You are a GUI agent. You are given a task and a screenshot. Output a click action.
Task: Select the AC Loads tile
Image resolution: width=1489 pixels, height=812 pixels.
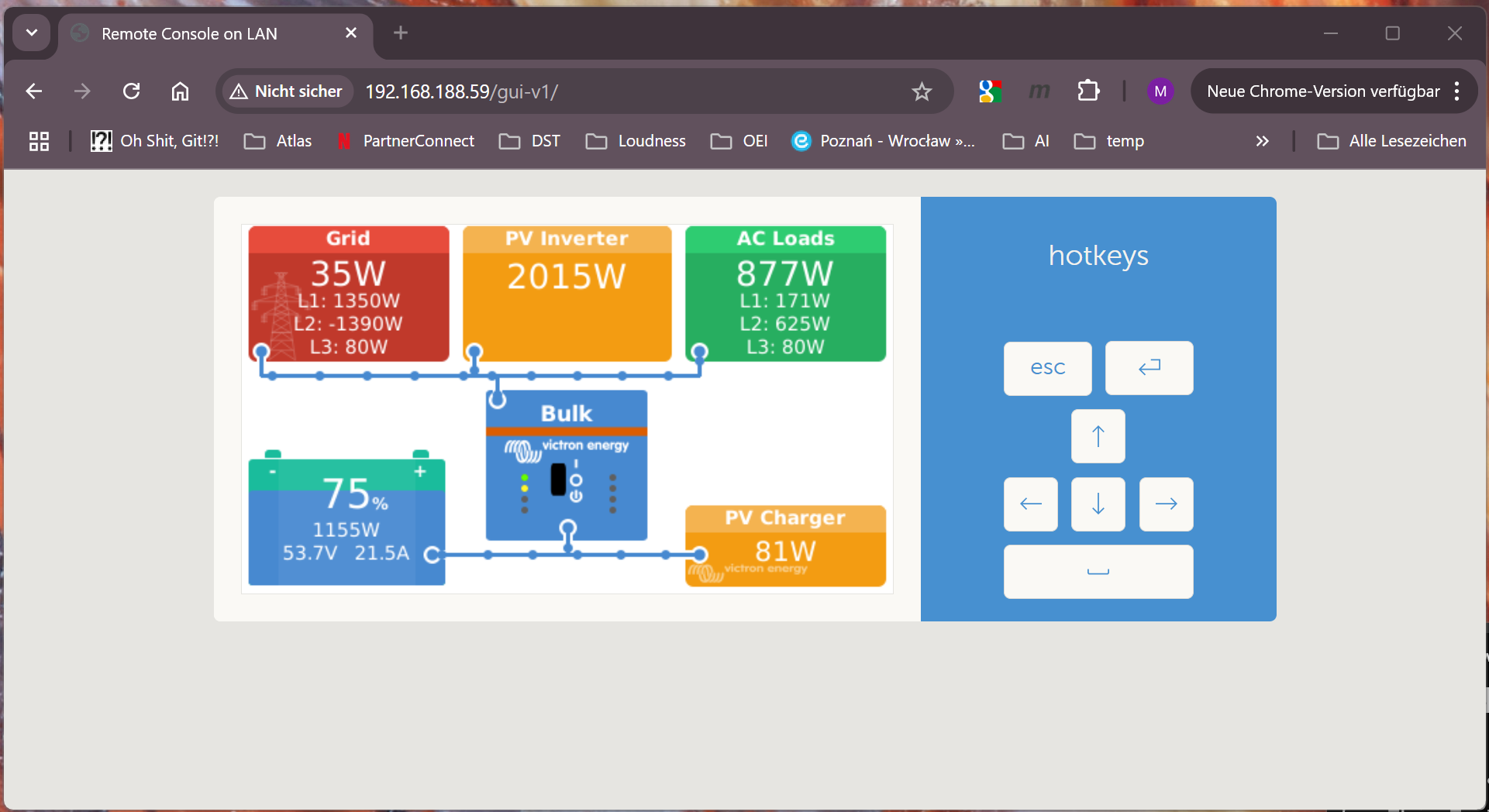click(x=785, y=294)
